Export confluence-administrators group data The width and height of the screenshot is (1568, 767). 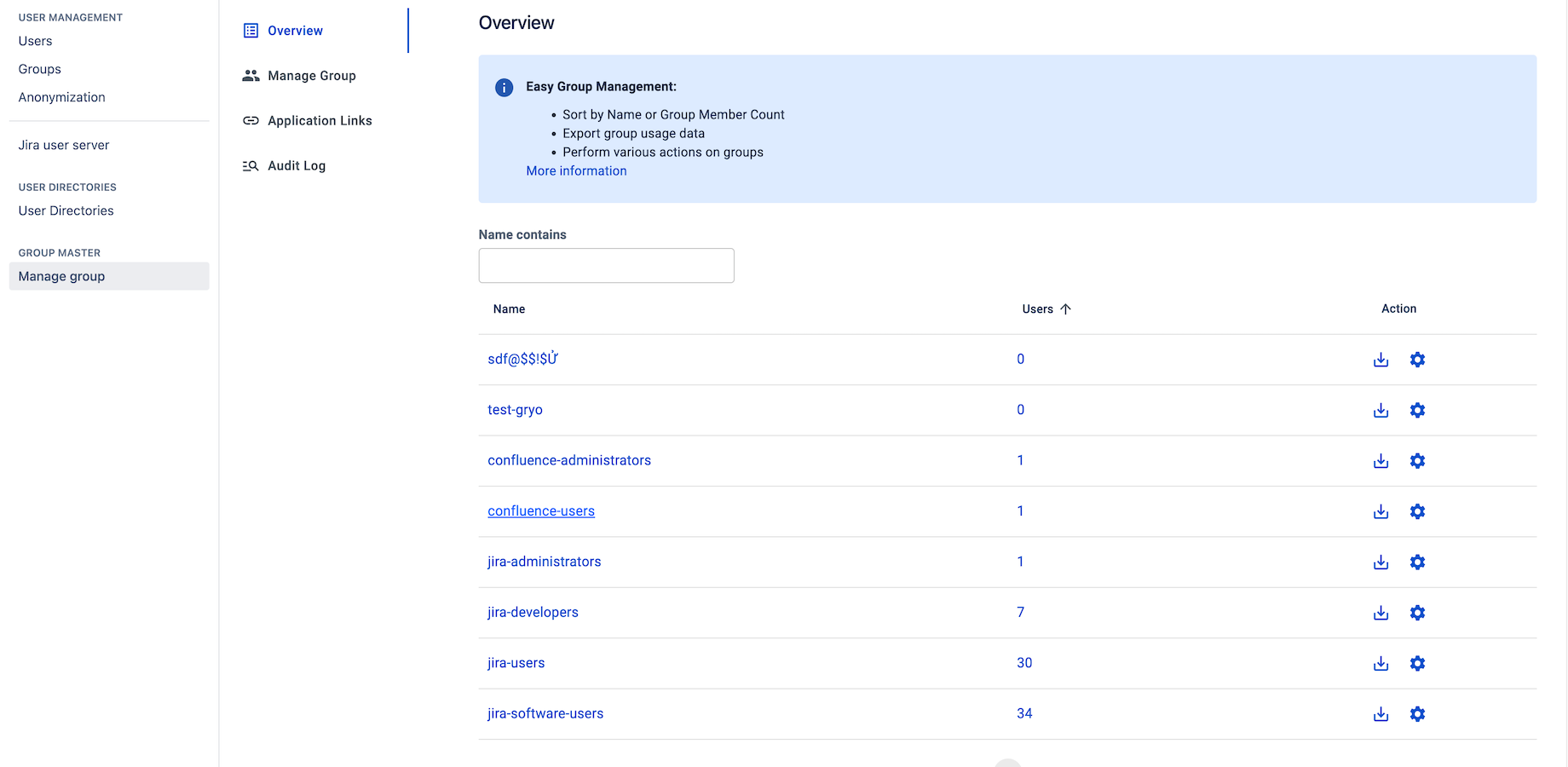click(1381, 461)
